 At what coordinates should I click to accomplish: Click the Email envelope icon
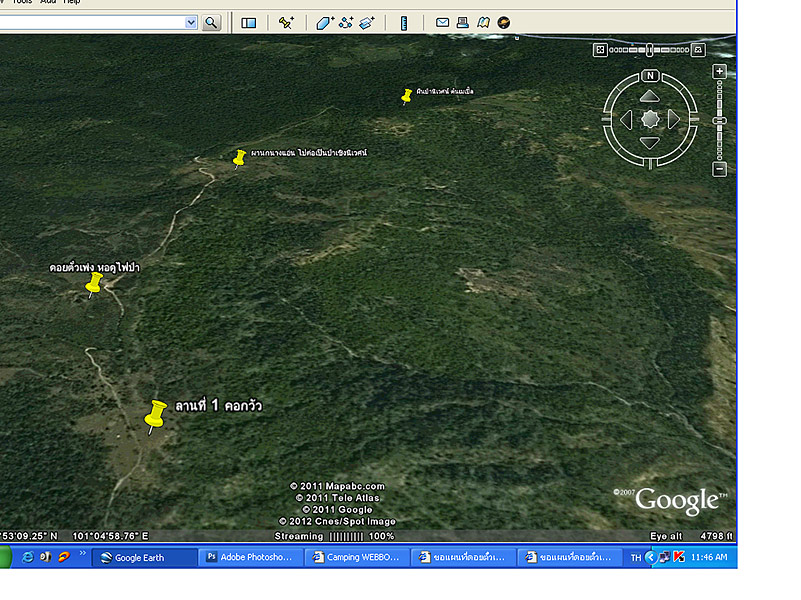(x=442, y=22)
